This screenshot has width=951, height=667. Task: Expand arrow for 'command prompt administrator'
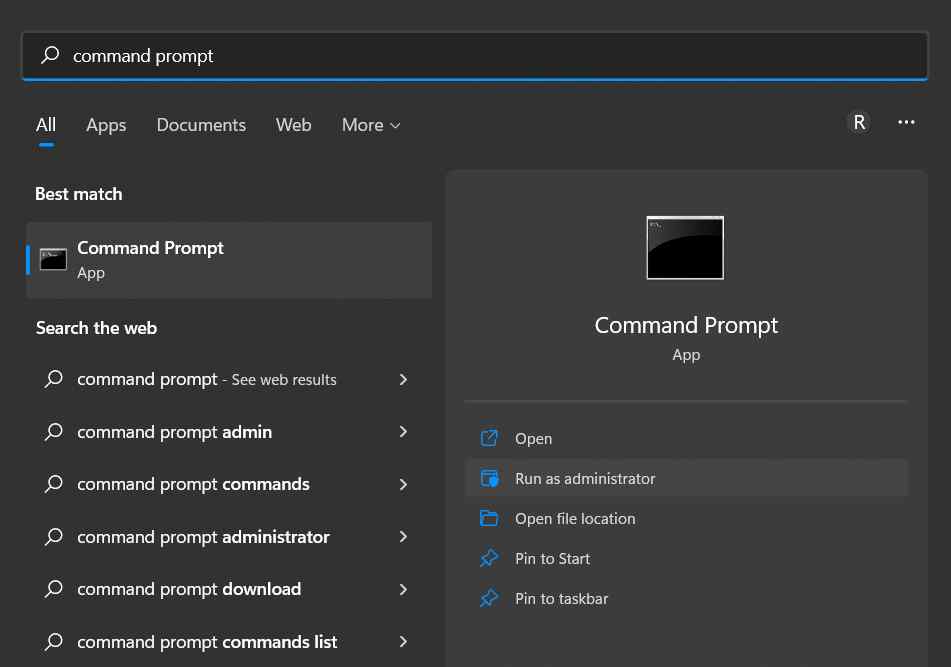click(x=403, y=537)
